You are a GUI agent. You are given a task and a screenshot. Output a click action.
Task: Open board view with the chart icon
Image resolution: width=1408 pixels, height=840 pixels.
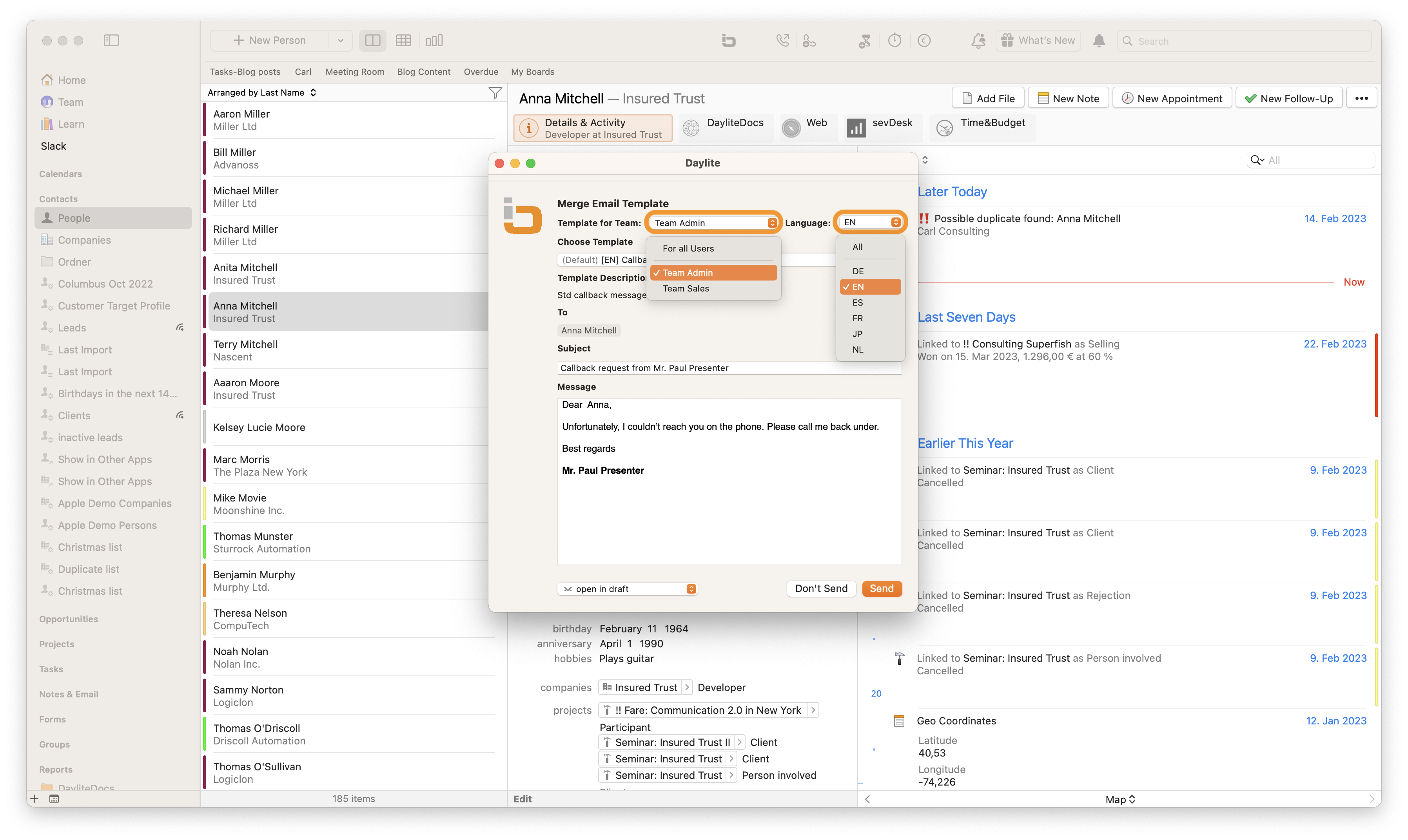[434, 40]
